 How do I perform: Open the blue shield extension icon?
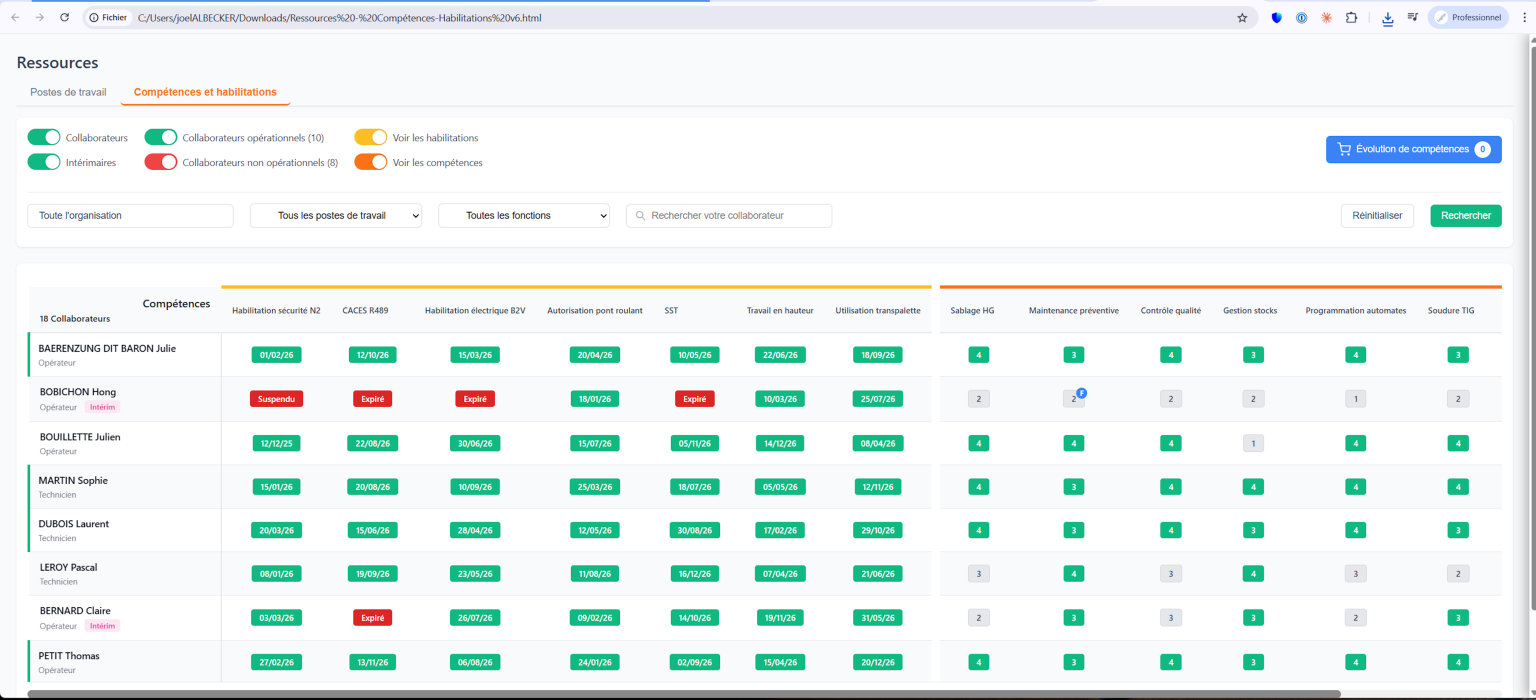coord(1276,18)
